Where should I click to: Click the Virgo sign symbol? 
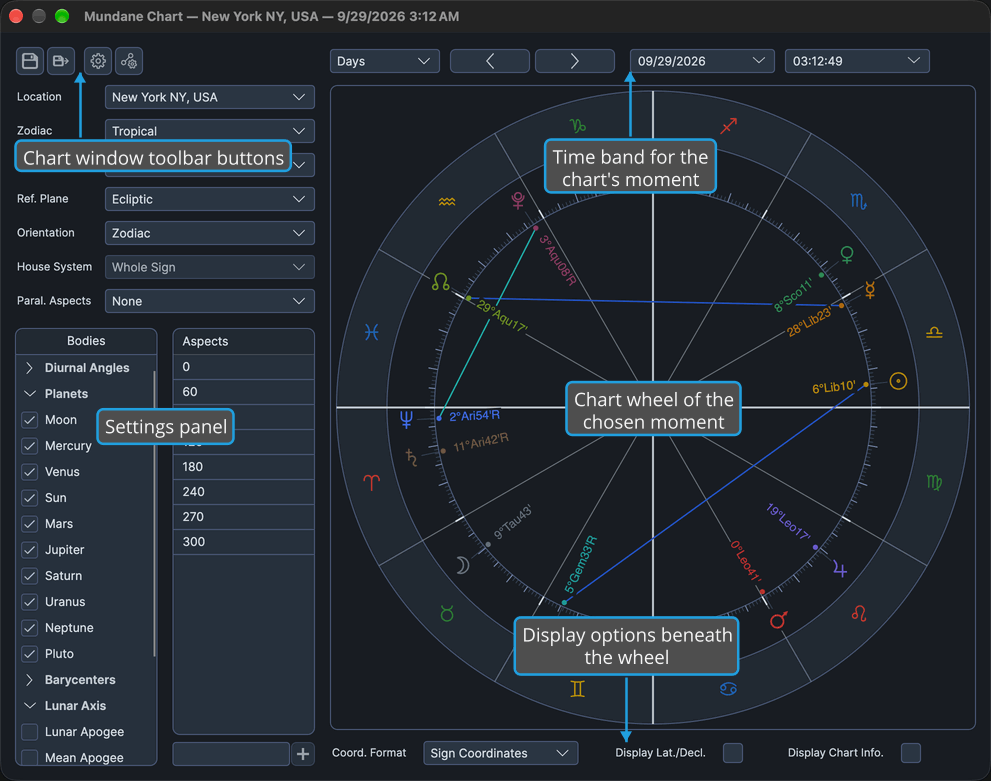pos(934,483)
